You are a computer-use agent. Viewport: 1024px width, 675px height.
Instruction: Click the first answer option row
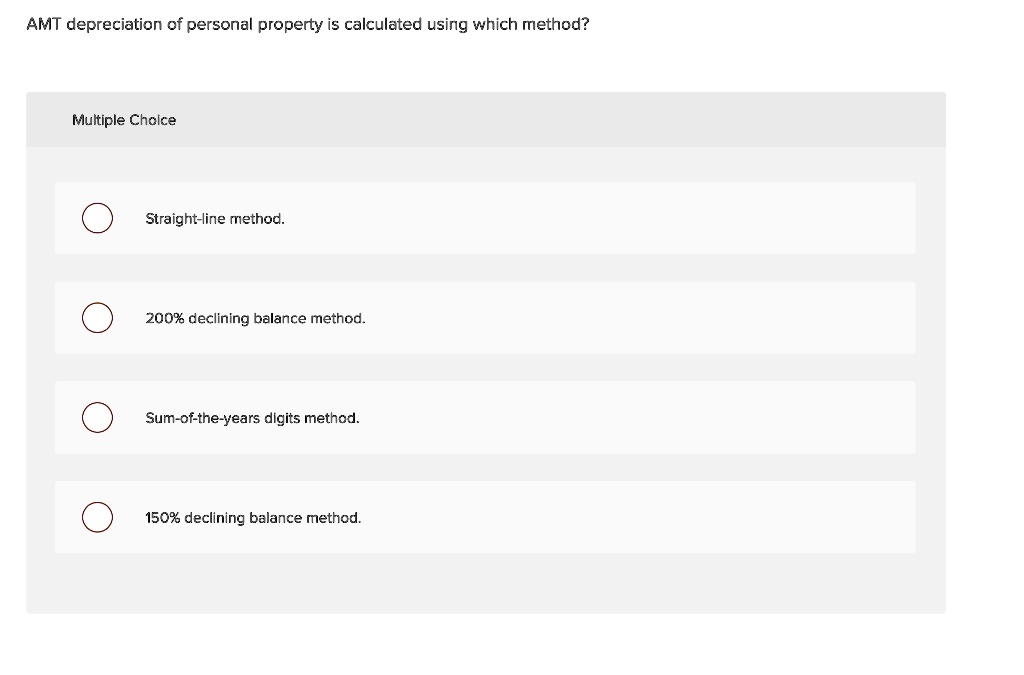tap(485, 218)
